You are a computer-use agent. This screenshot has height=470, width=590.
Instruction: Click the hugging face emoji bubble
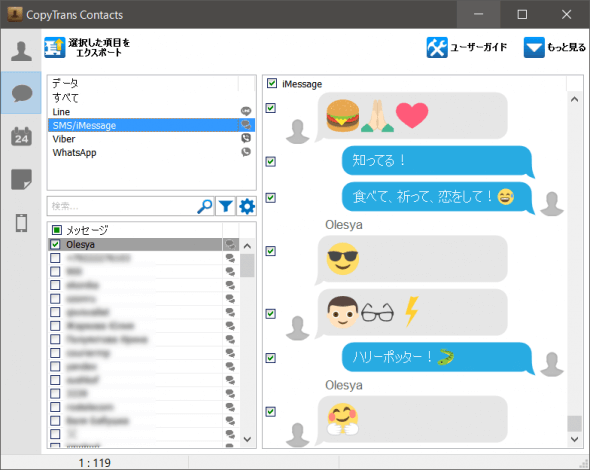pos(412,420)
